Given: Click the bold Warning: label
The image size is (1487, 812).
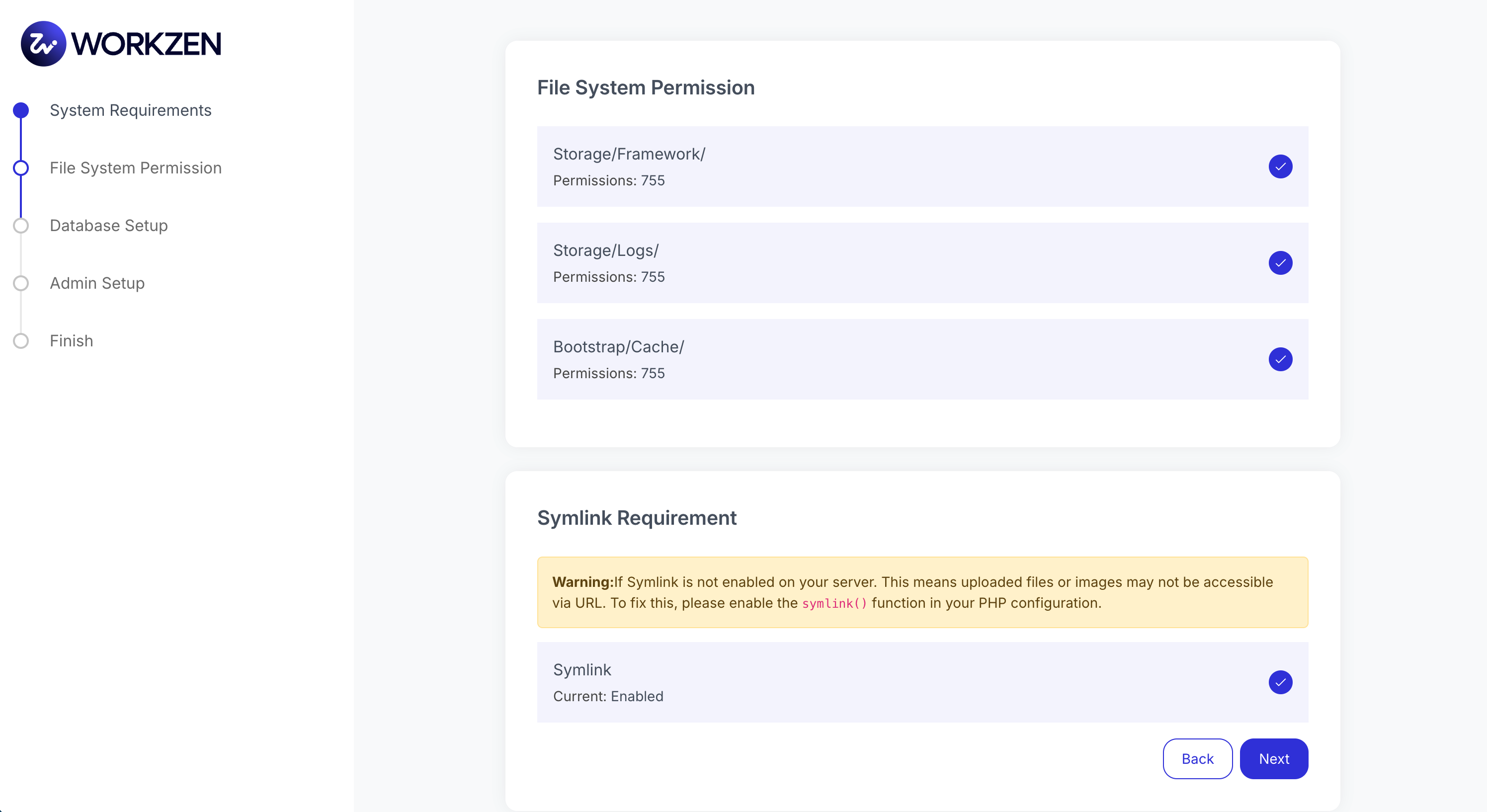Looking at the screenshot, I should [x=582, y=582].
